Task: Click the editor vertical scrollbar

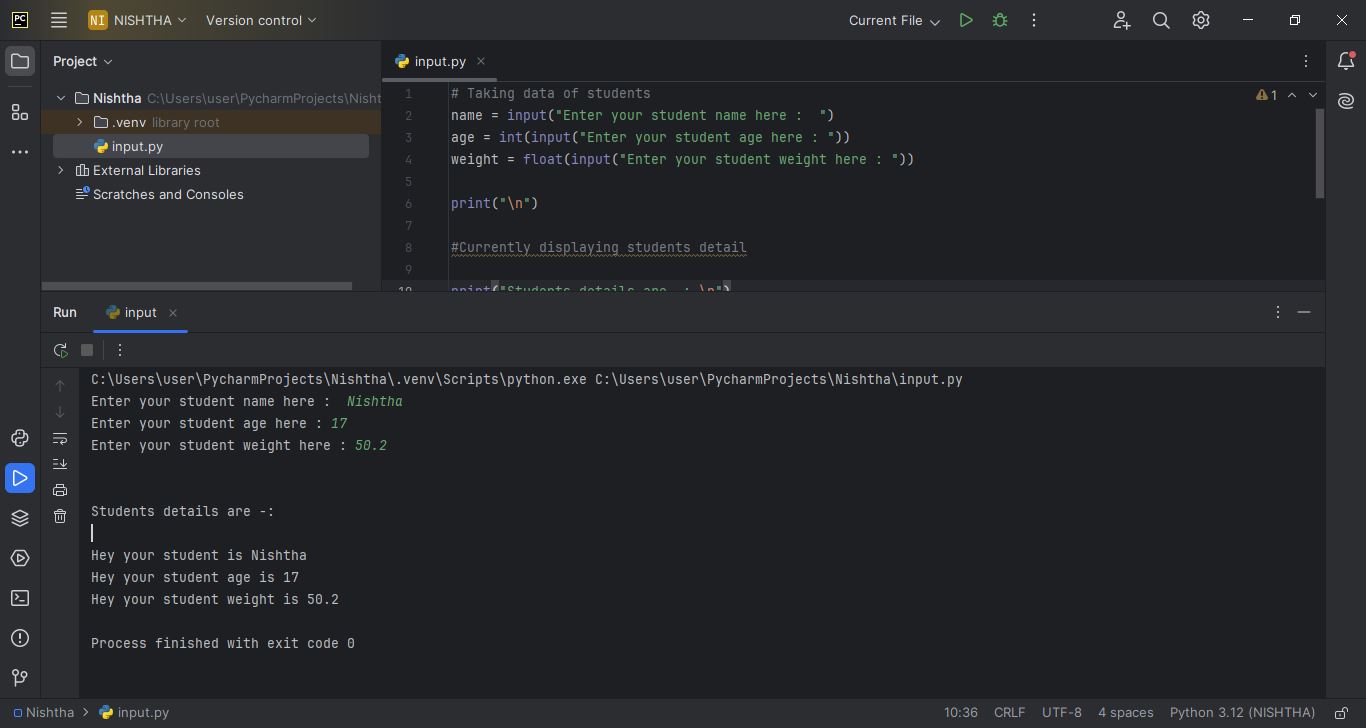Action: tap(1320, 153)
